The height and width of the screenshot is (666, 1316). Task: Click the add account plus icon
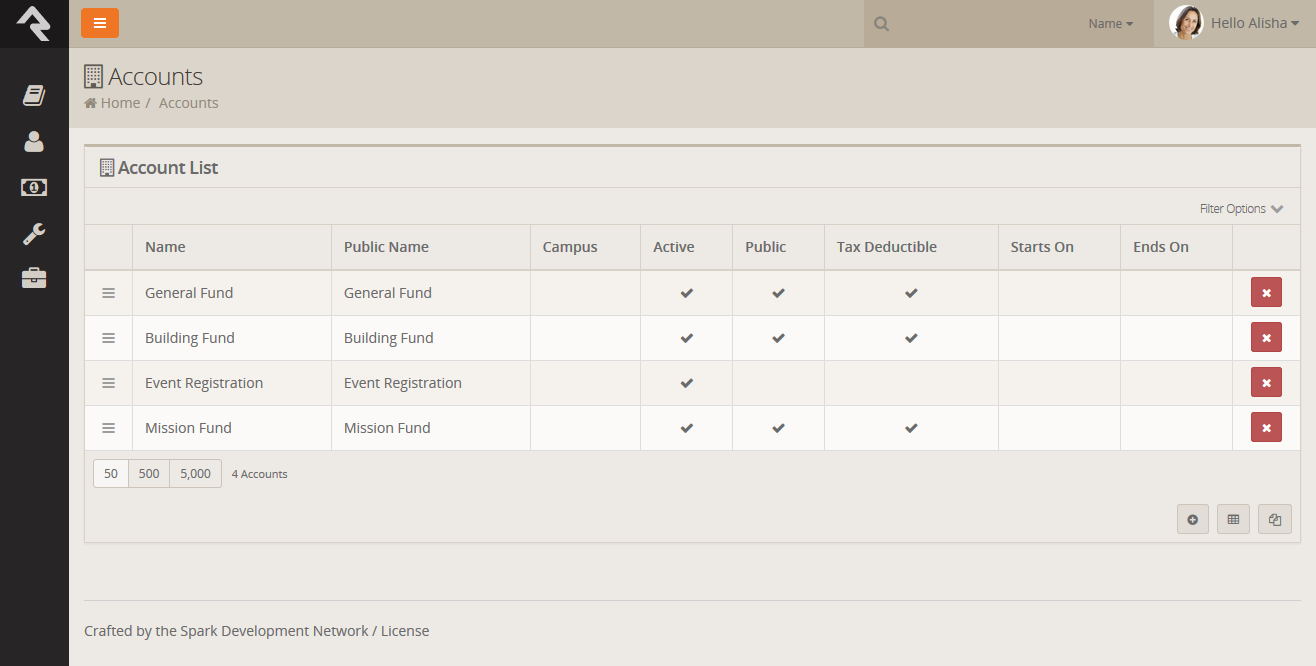1192,519
